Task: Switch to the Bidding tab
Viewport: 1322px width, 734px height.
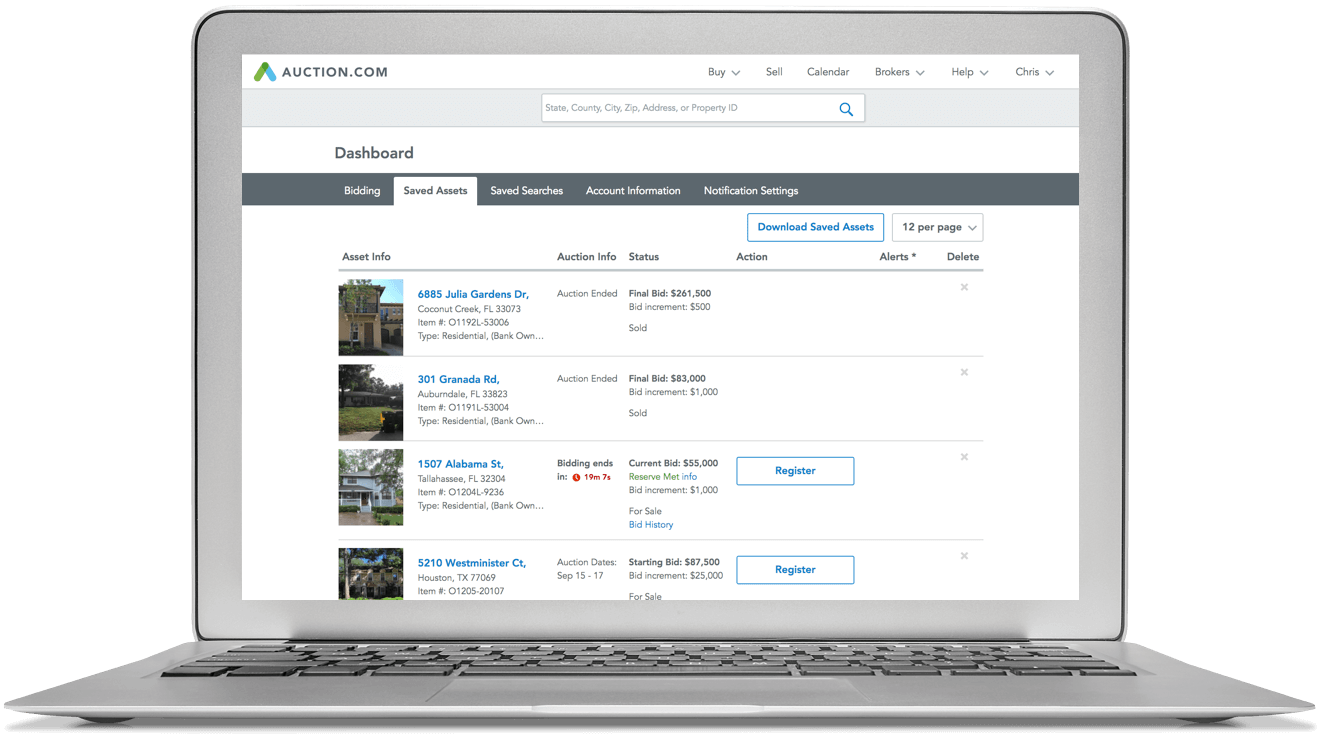Action: 362,191
